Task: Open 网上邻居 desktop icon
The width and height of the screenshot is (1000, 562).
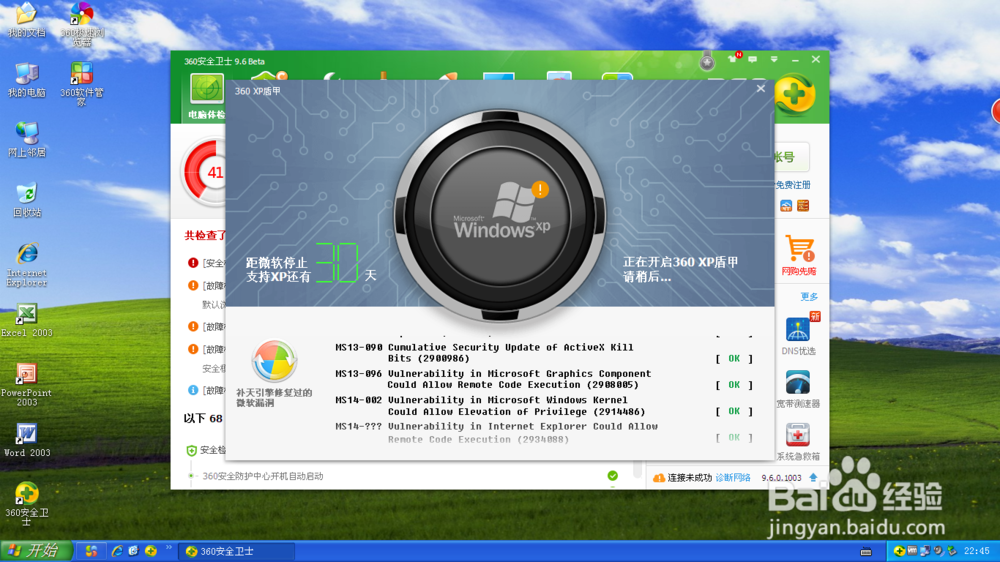Action: (26, 139)
